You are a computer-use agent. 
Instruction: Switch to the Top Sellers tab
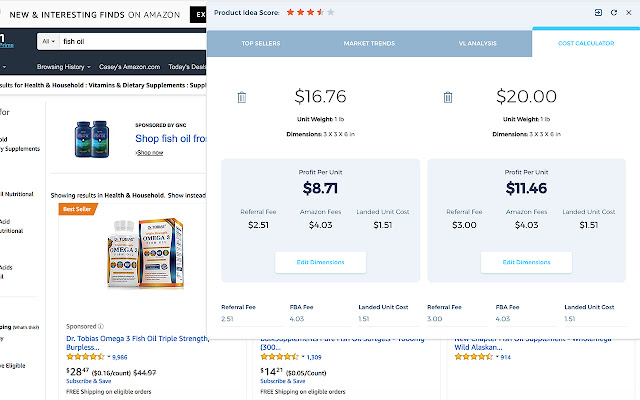pos(260,44)
